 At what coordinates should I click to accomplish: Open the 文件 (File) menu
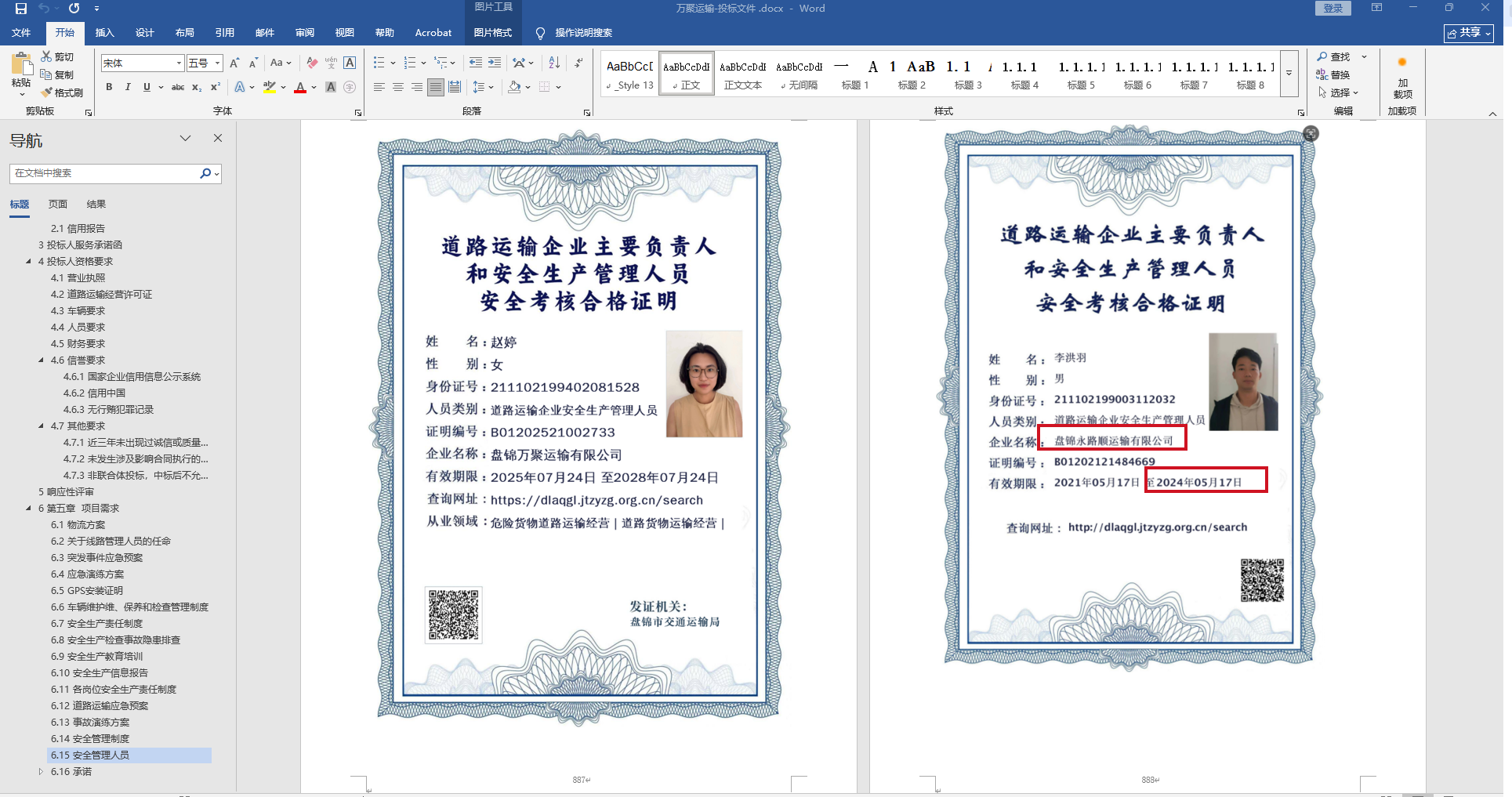coord(21,33)
